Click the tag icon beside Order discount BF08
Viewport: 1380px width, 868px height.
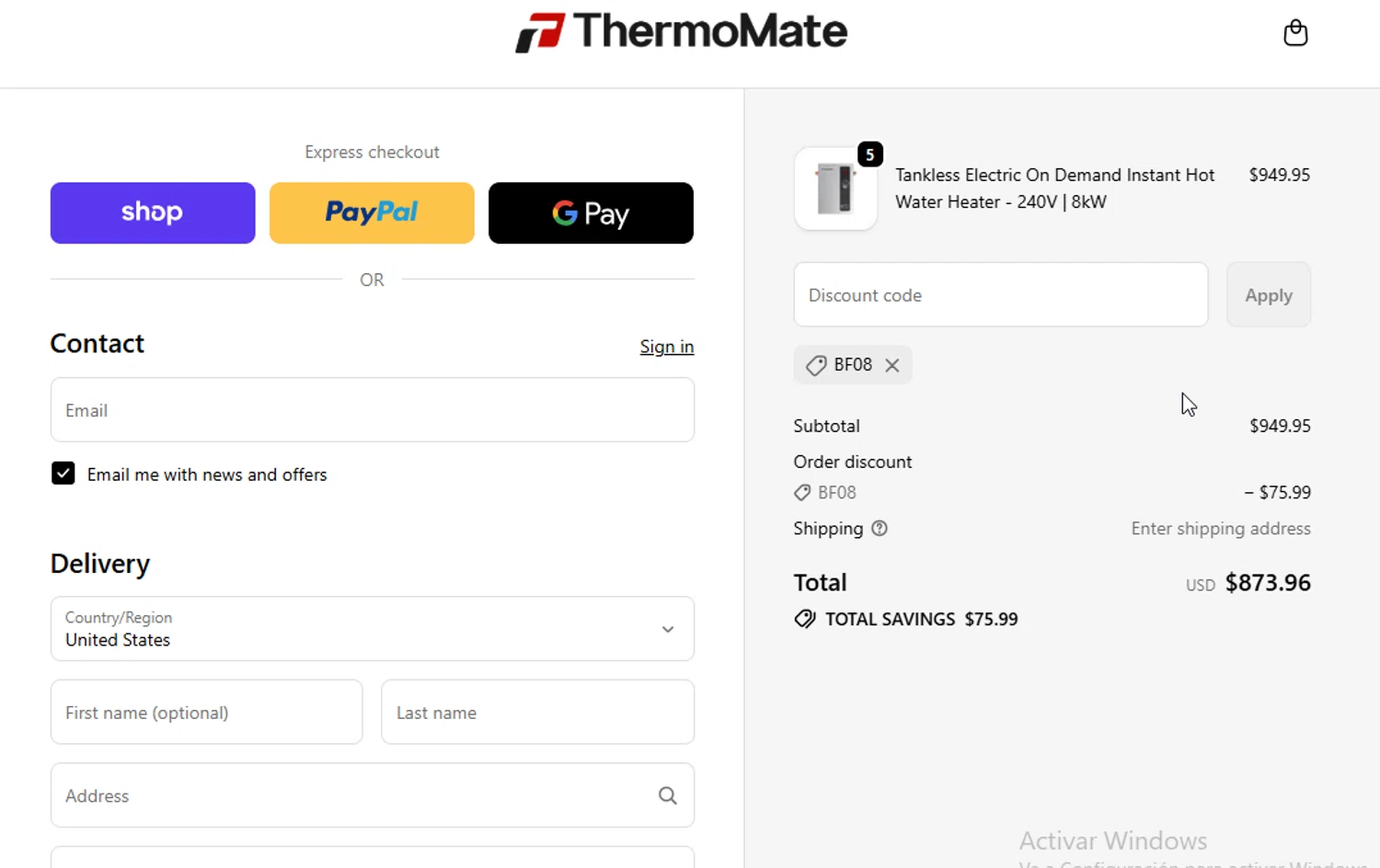click(802, 493)
